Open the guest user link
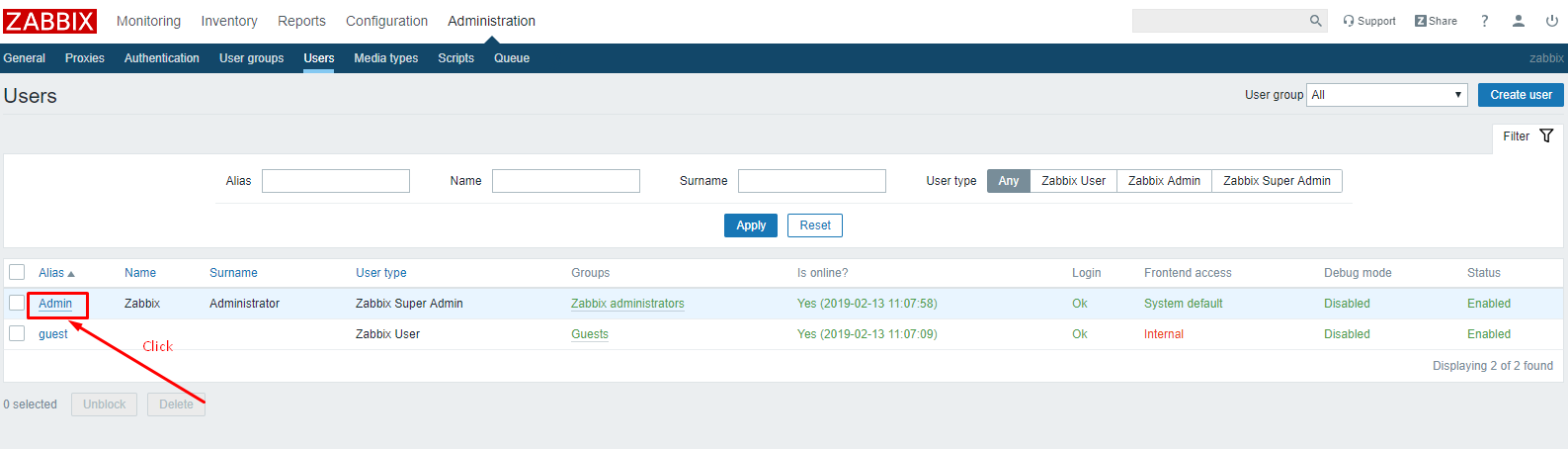Screen dimensions: 1568x449 click(x=53, y=334)
